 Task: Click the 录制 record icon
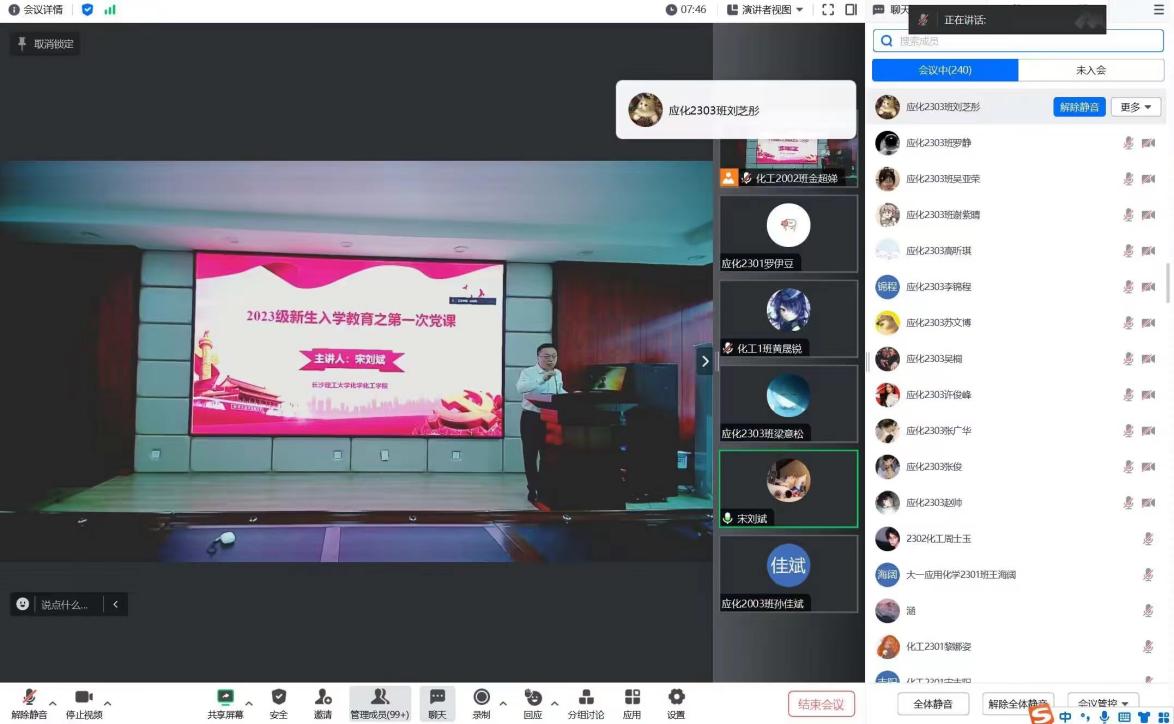481,698
